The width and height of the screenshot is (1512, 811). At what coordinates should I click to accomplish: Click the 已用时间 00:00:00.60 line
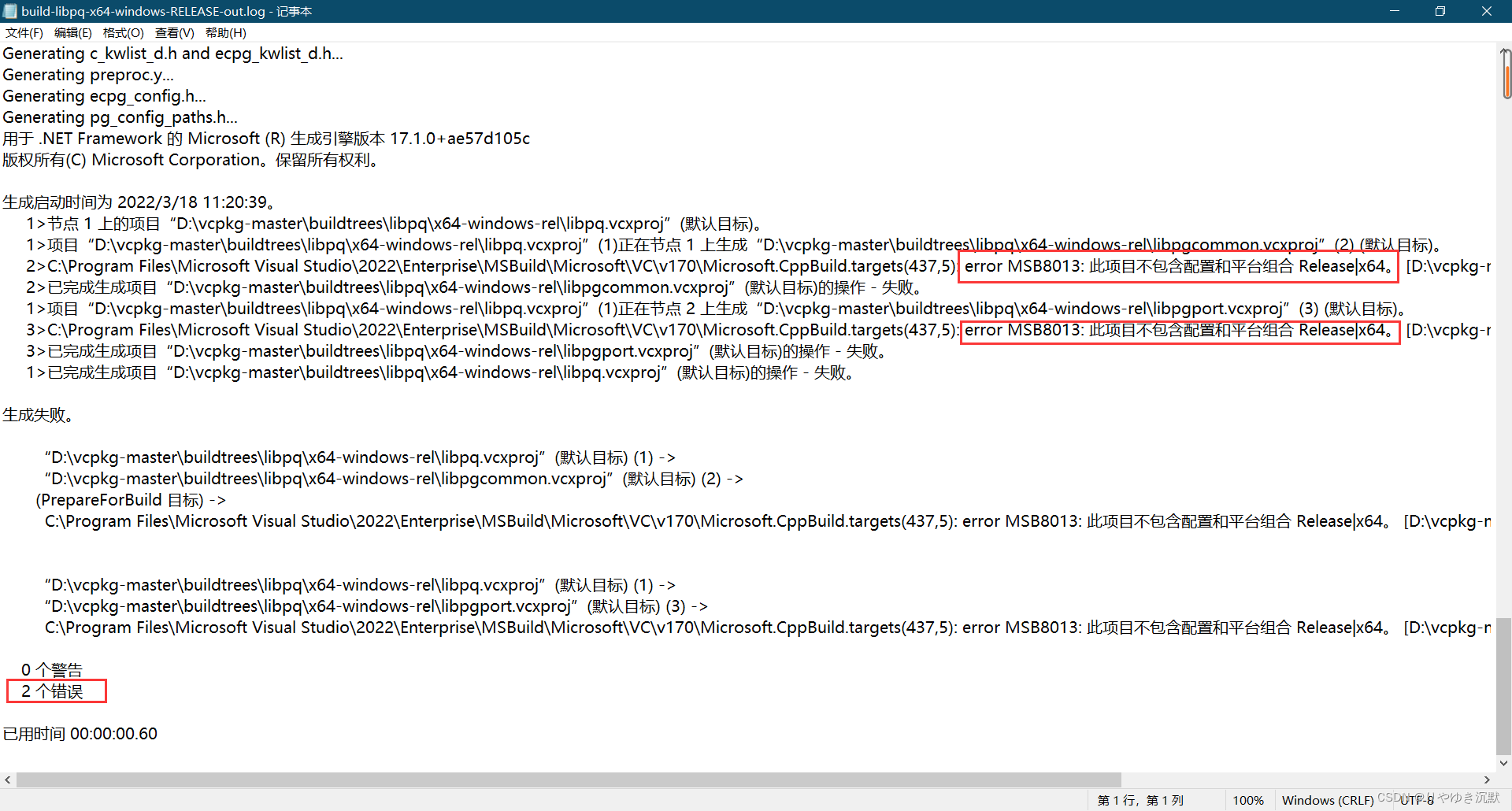point(80,734)
